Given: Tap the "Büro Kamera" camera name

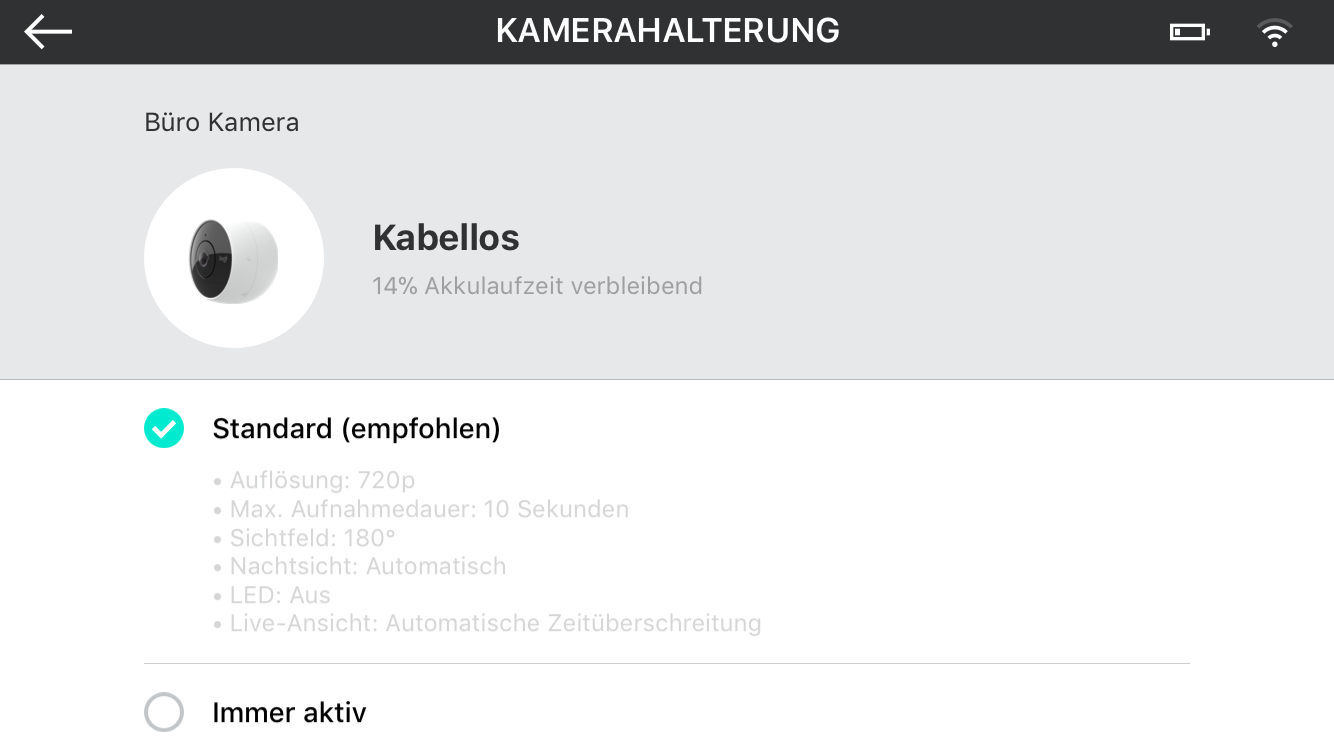Looking at the screenshot, I should pos(222,123).
